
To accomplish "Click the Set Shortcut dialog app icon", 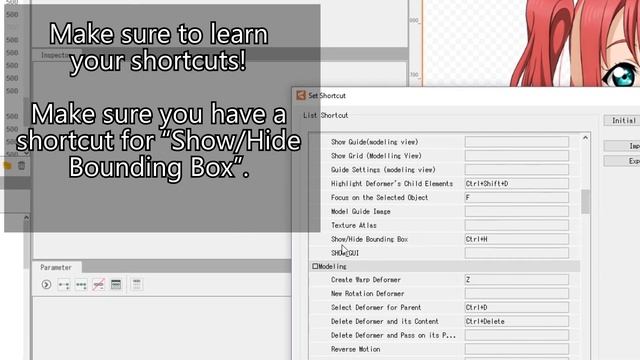I will pyautogui.click(x=301, y=96).
